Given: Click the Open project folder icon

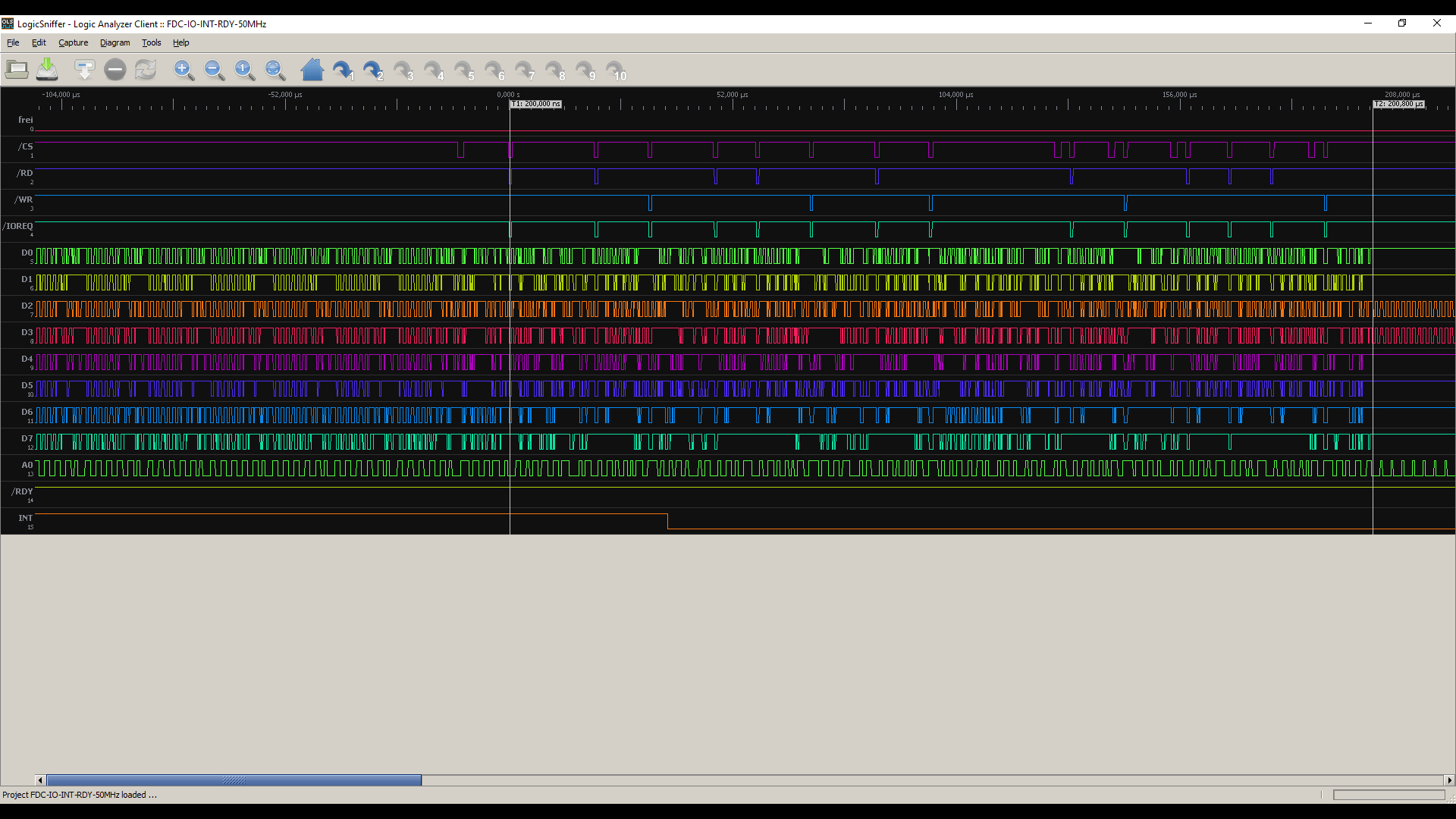Looking at the screenshot, I should (x=17, y=70).
